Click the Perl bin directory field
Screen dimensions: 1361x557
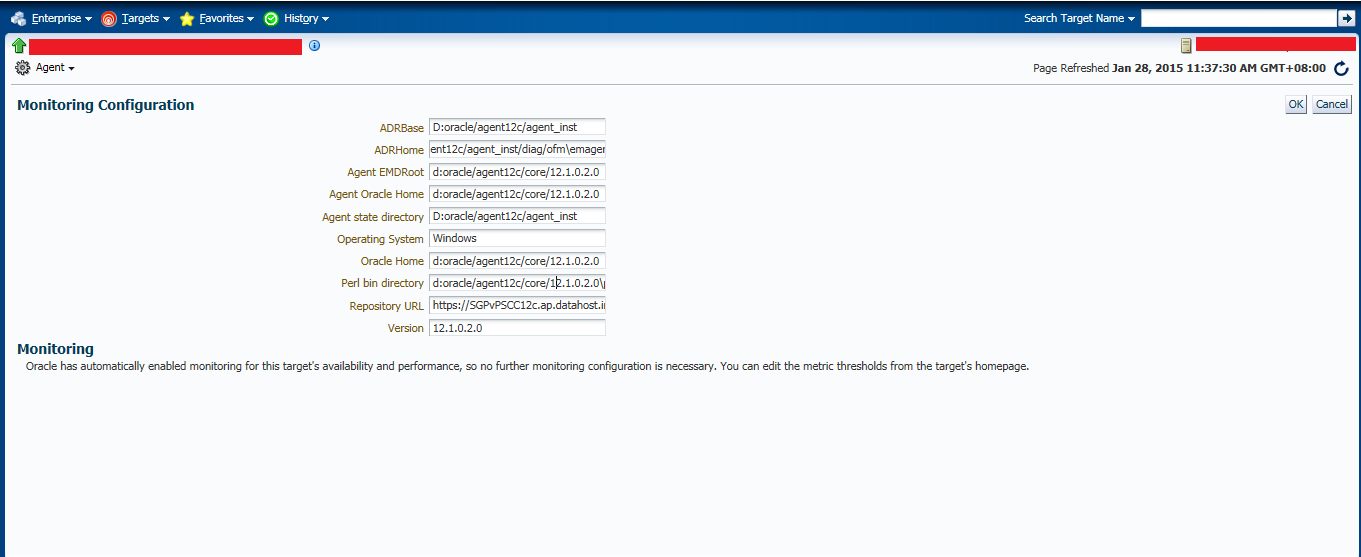point(517,283)
